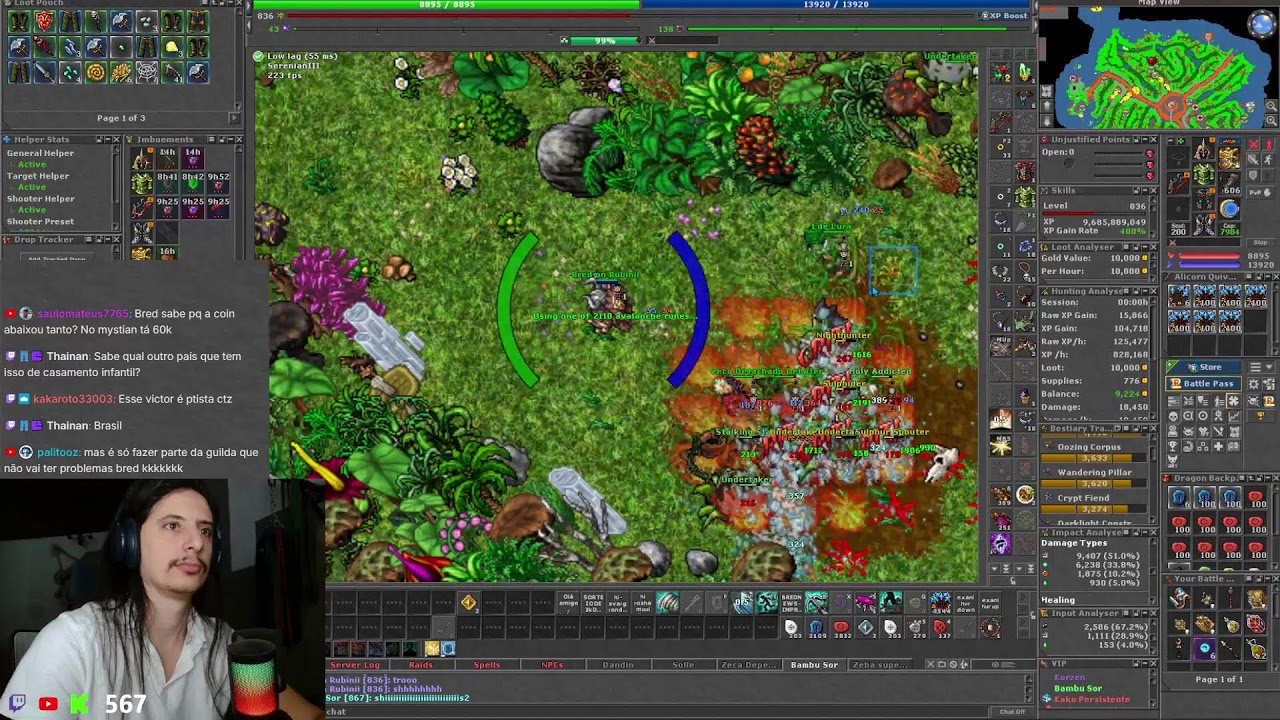Click the bow weapon equipment slot
This screenshot has height=720, width=1280.
pos(1178,182)
